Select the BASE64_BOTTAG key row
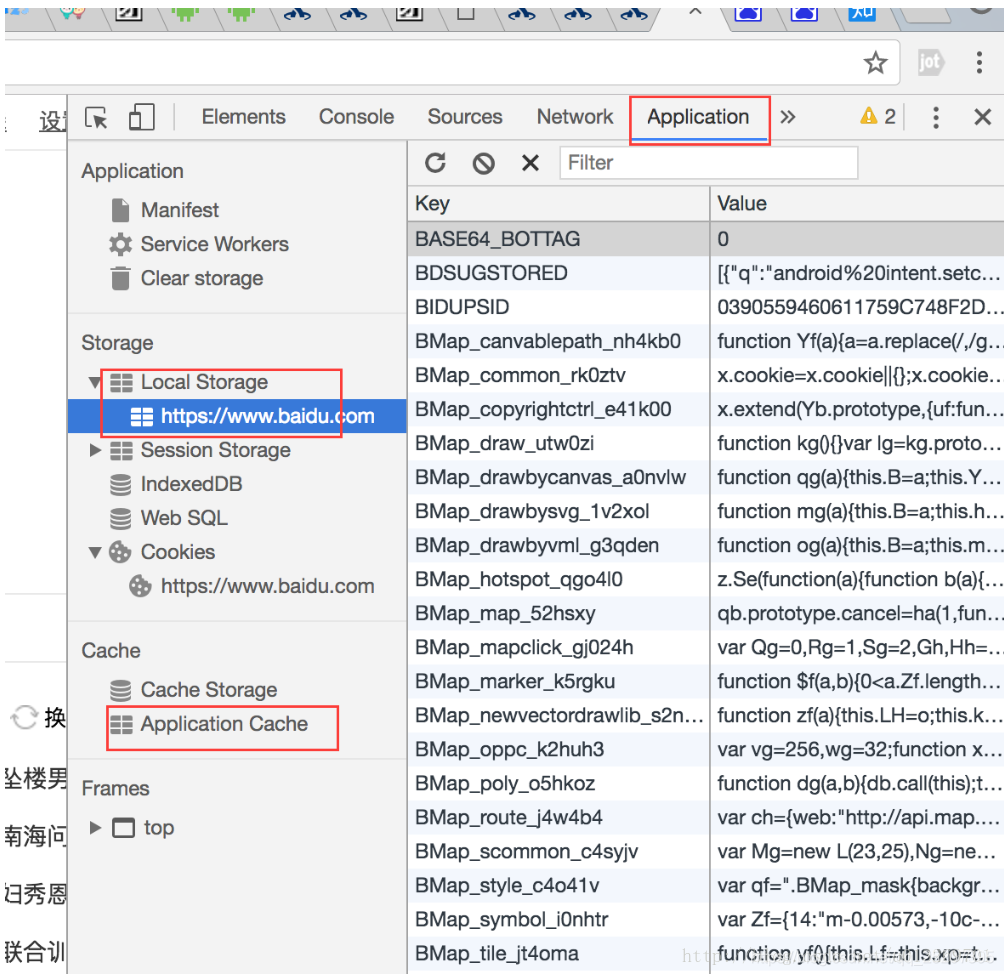Screen dimensions: 1004x976 coord(558,239)
